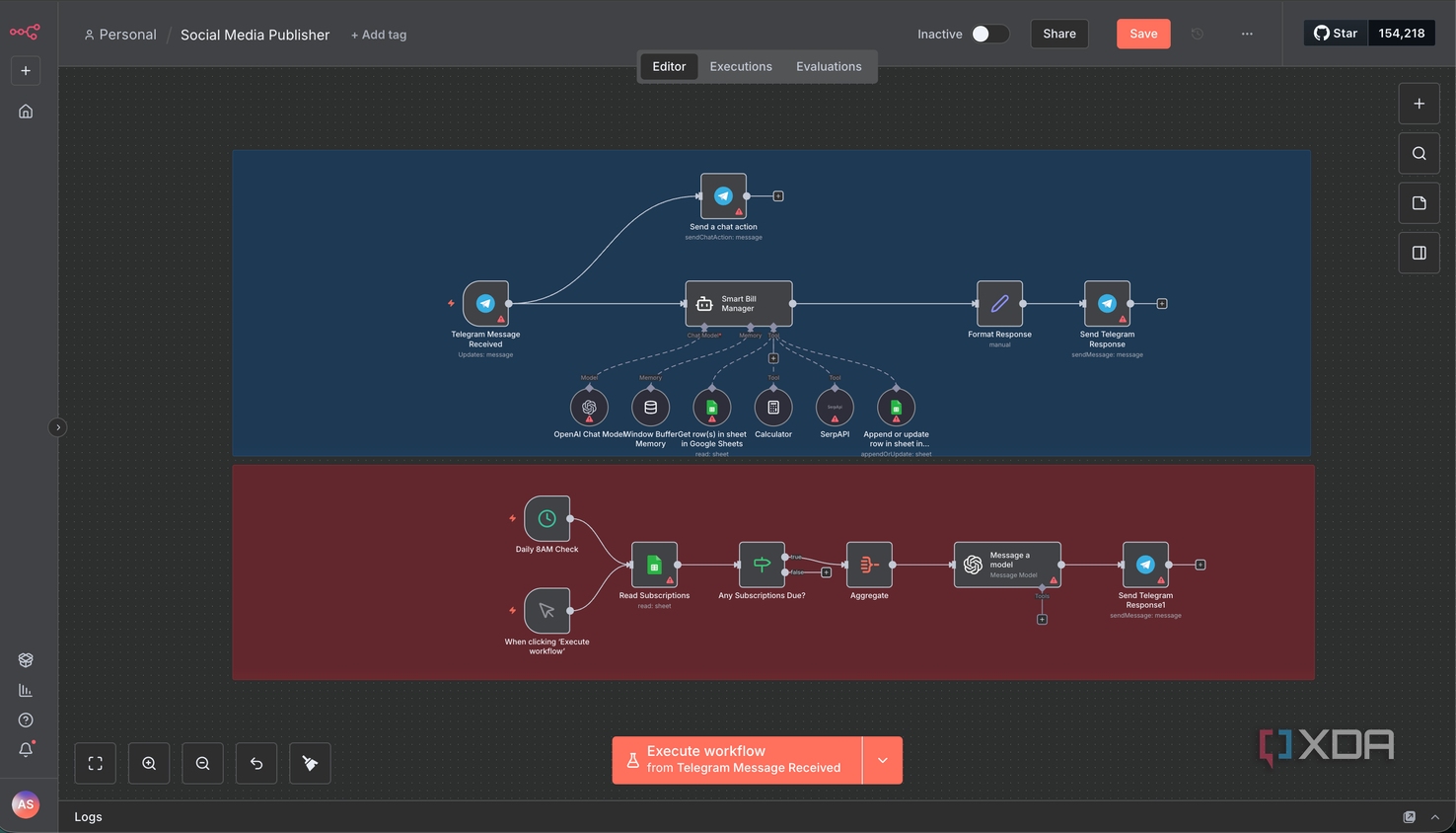Toggle the side panel layout button

tap(1419, 253)
